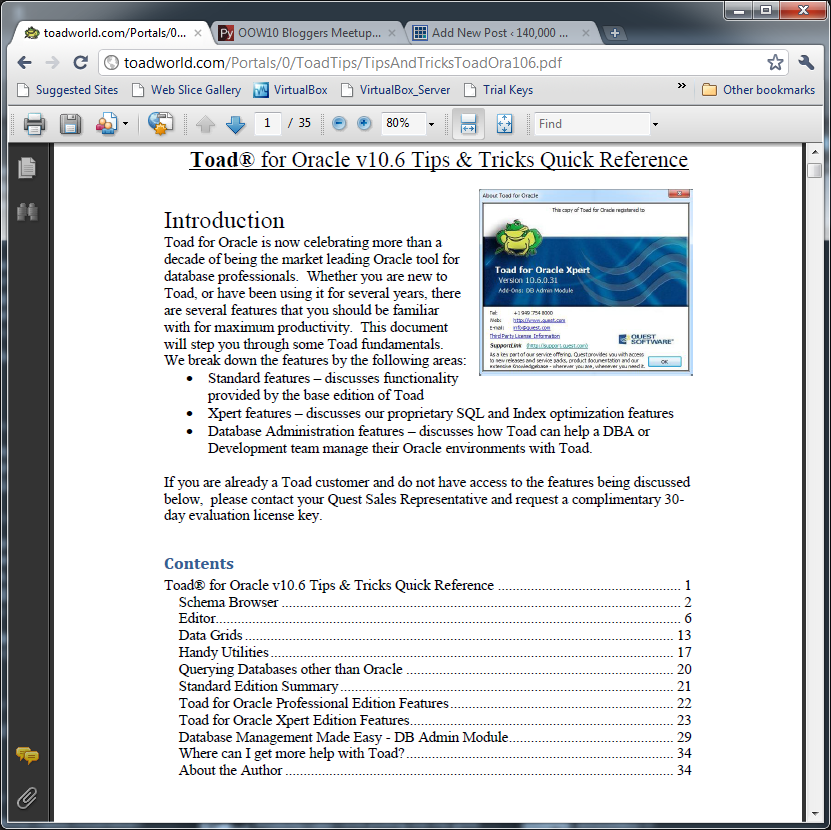Zoom out with the minus button
The width and height of the screenshot is (831, 830).
coord(339,123)
